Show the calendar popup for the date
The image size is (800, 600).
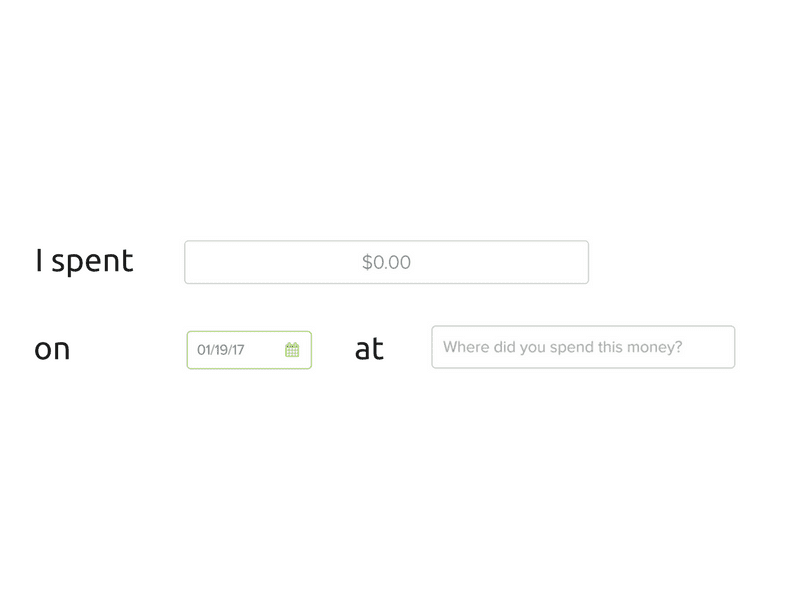point(292,350)
